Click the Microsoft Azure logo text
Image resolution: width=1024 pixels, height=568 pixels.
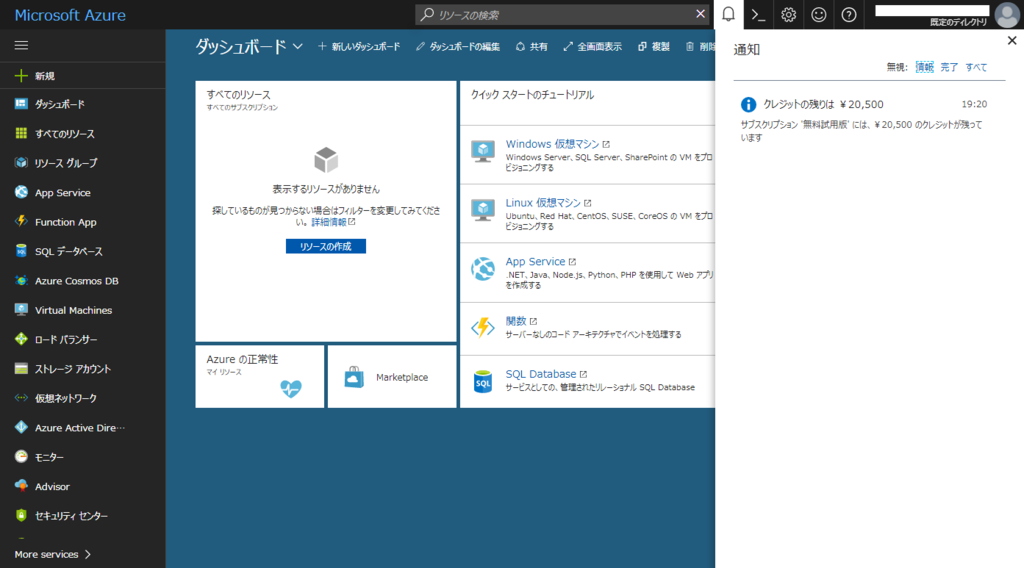tap(70, 15)
